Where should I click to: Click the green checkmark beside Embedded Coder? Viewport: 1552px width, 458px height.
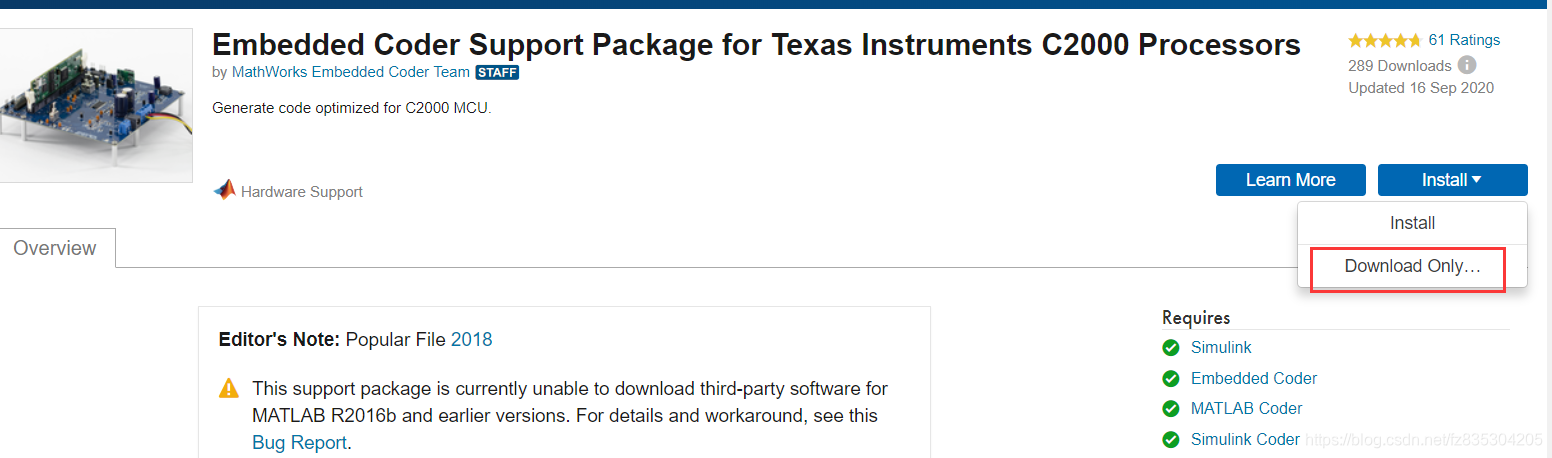(1171, 378)
